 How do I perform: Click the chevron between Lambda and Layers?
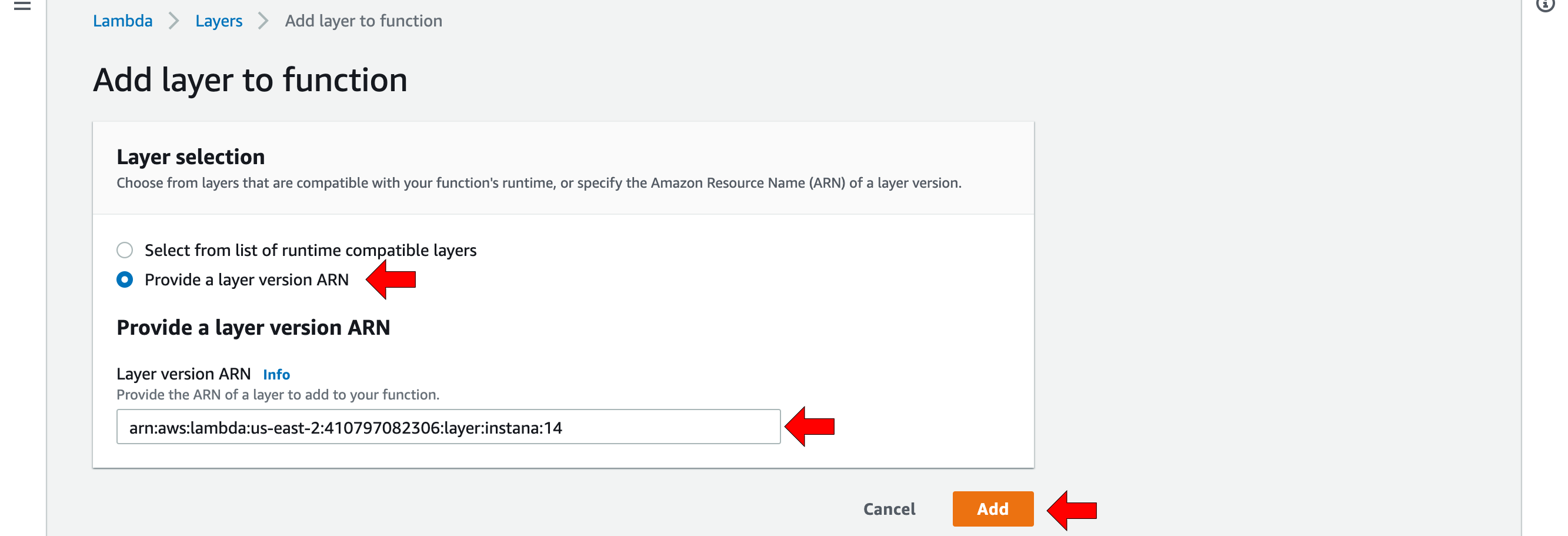click(x=174, y=21)
